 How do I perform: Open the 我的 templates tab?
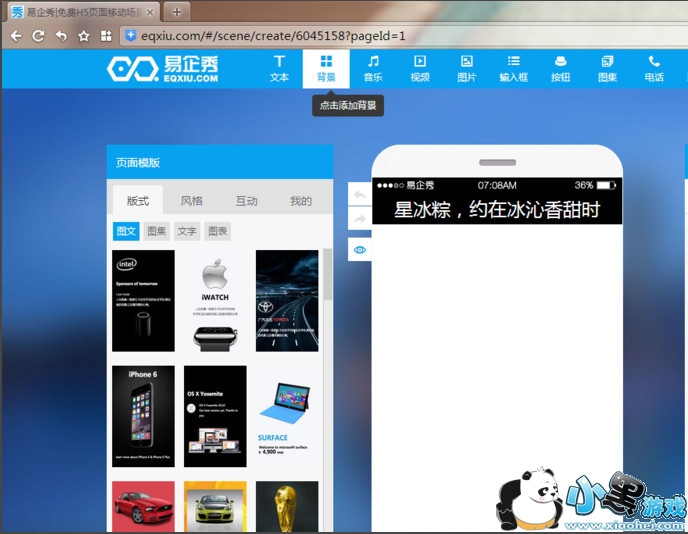point(300,201)
